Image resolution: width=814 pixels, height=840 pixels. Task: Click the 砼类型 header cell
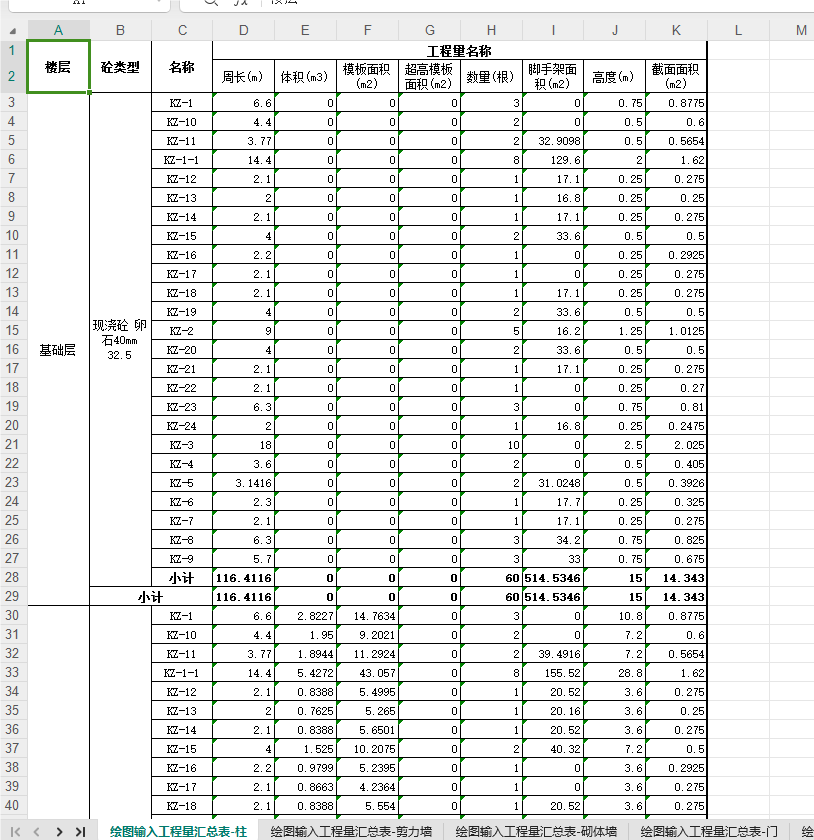click(x=120, y=67)
